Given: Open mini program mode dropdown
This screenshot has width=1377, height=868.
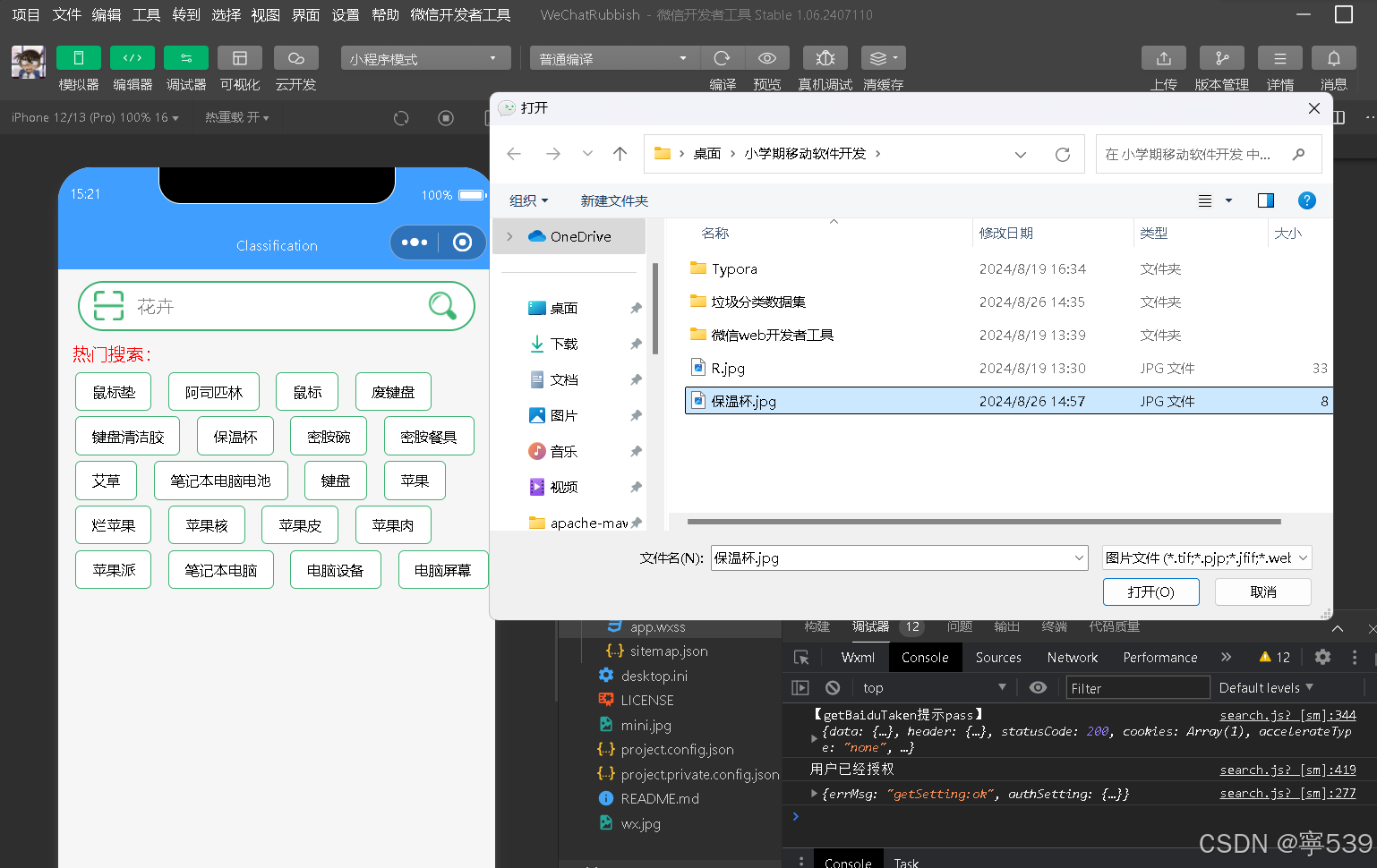Looking at the screenshot, I should click(426, 58).
